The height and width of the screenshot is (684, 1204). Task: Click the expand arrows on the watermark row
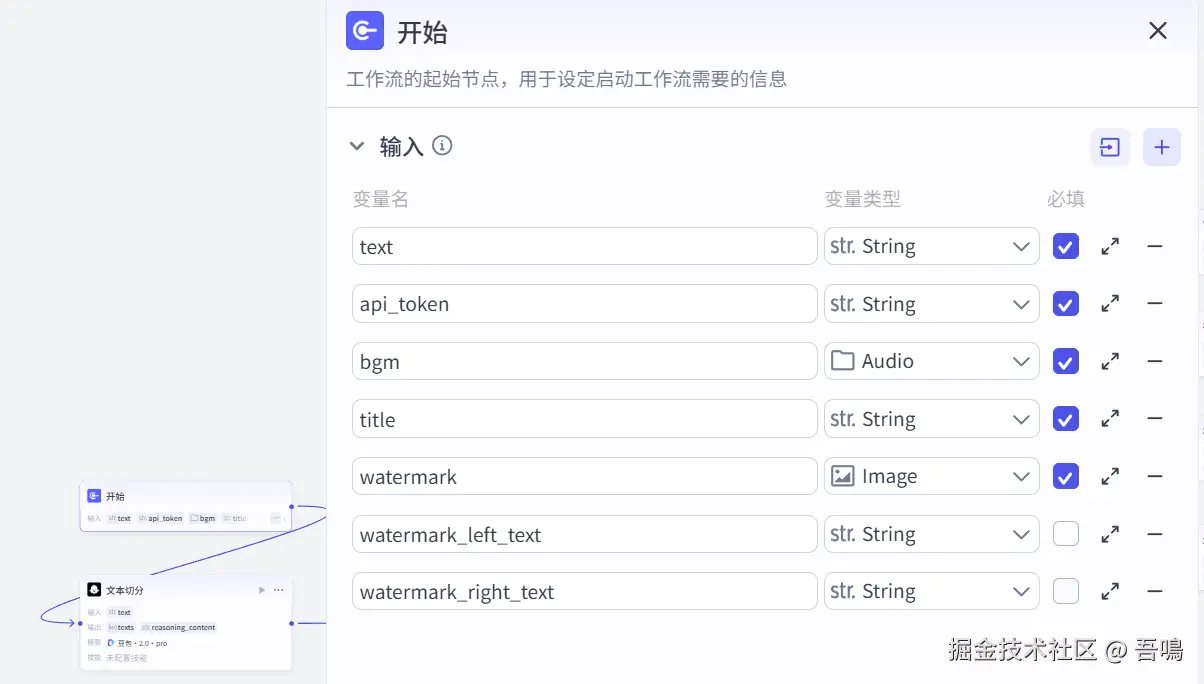click(x=1109, y=476)
